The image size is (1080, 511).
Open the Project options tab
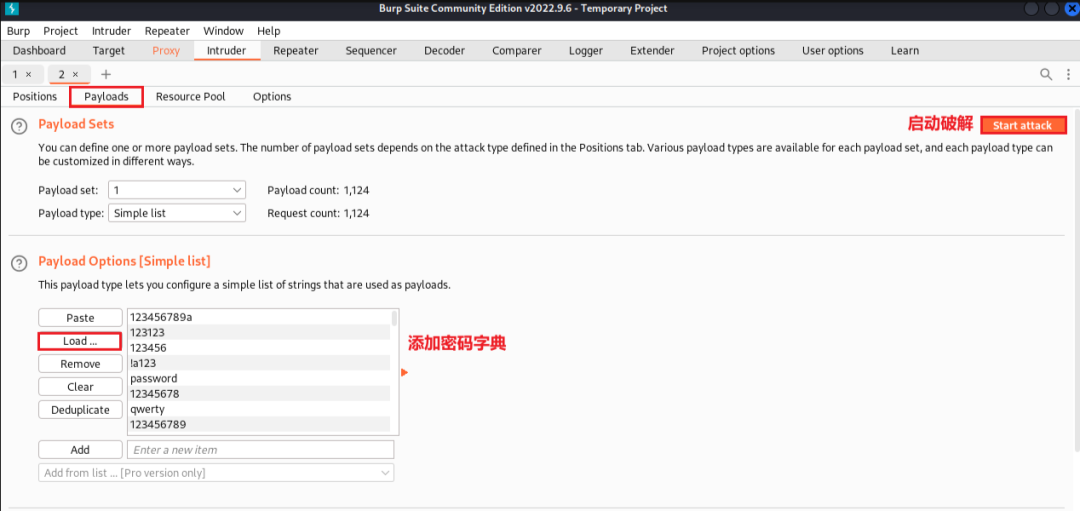(738, 51)
